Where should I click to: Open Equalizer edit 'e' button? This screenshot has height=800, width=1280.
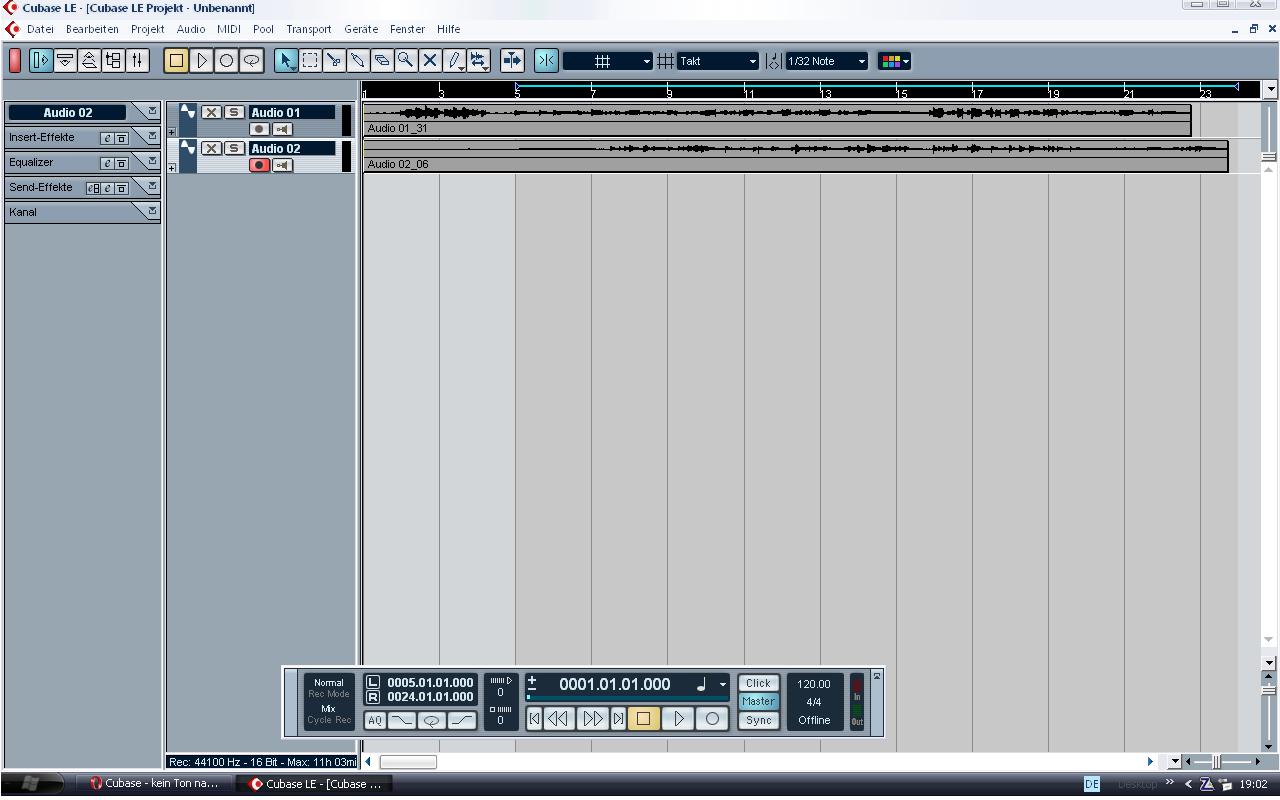pos(107,163)
